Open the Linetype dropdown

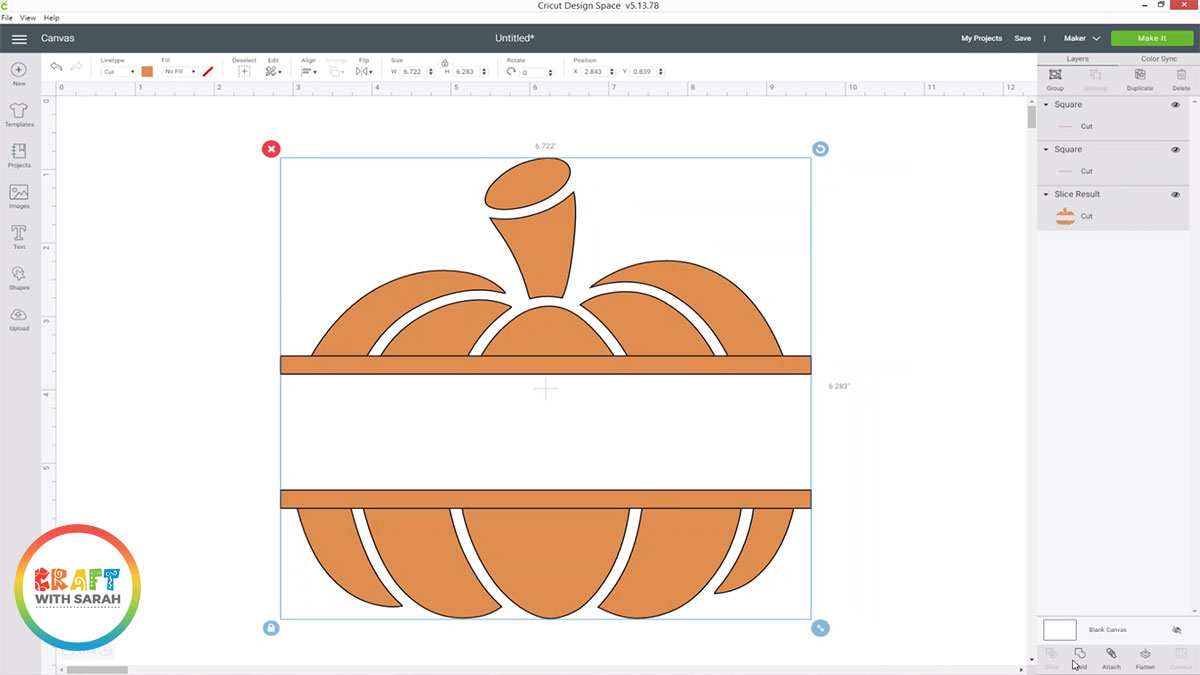[119, 72]
